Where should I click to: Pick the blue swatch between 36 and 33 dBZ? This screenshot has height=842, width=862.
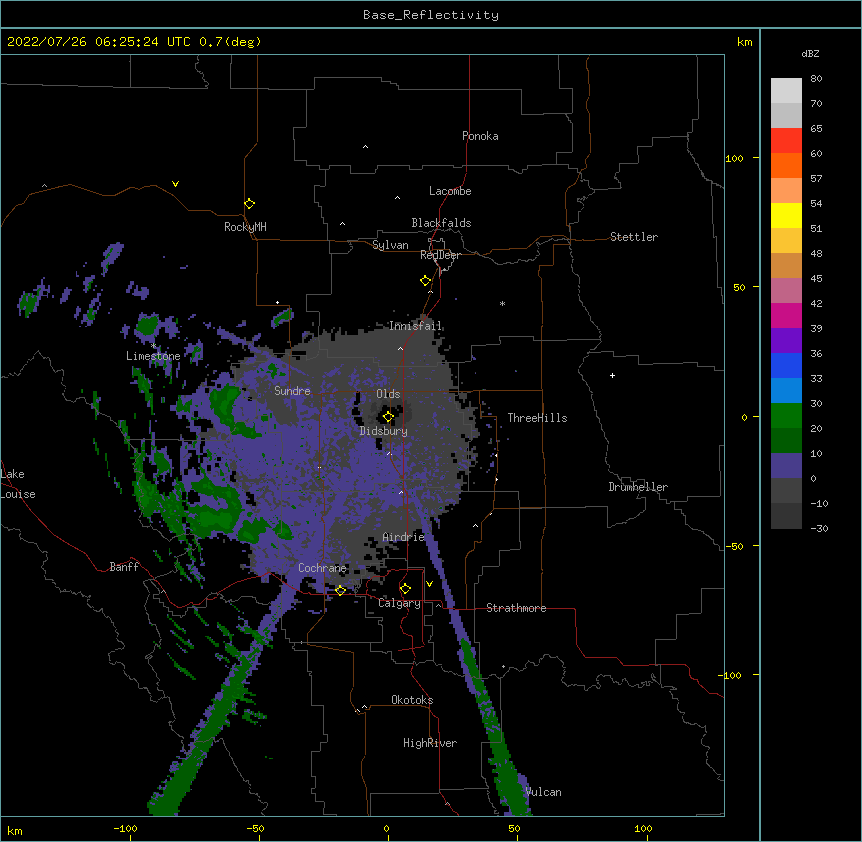pyautogui.click(x=786, y=365)
